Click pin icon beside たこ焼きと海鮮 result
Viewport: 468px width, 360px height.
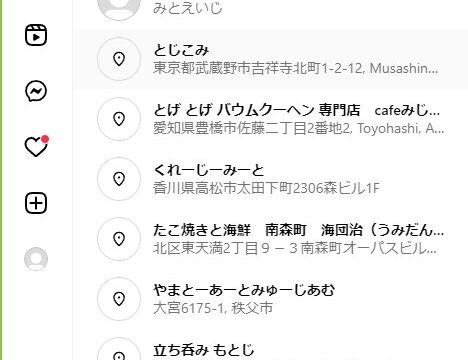click(x=119, y=239)
